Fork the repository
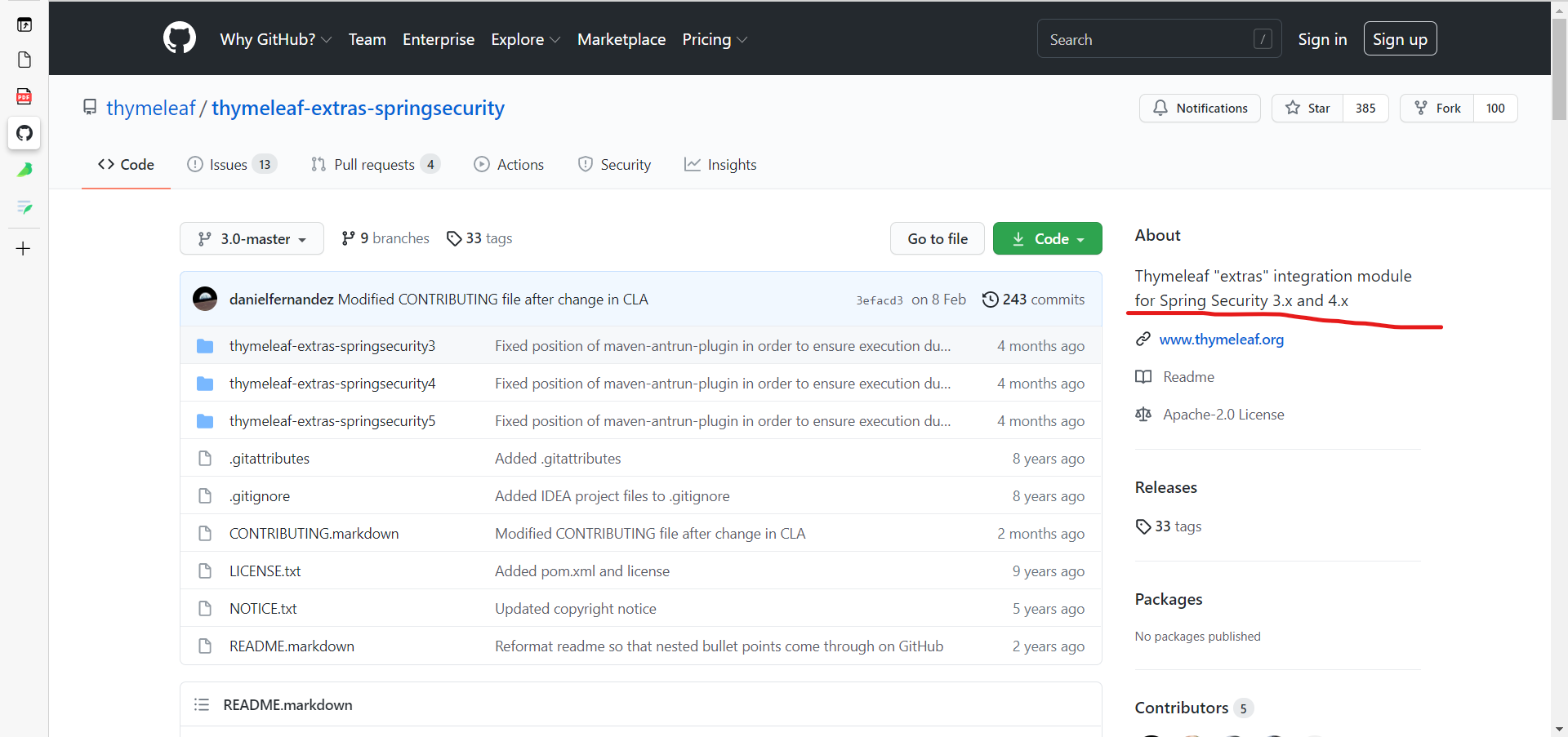The width and height of the screenshot is (1568, 737). click(1437, 108)
